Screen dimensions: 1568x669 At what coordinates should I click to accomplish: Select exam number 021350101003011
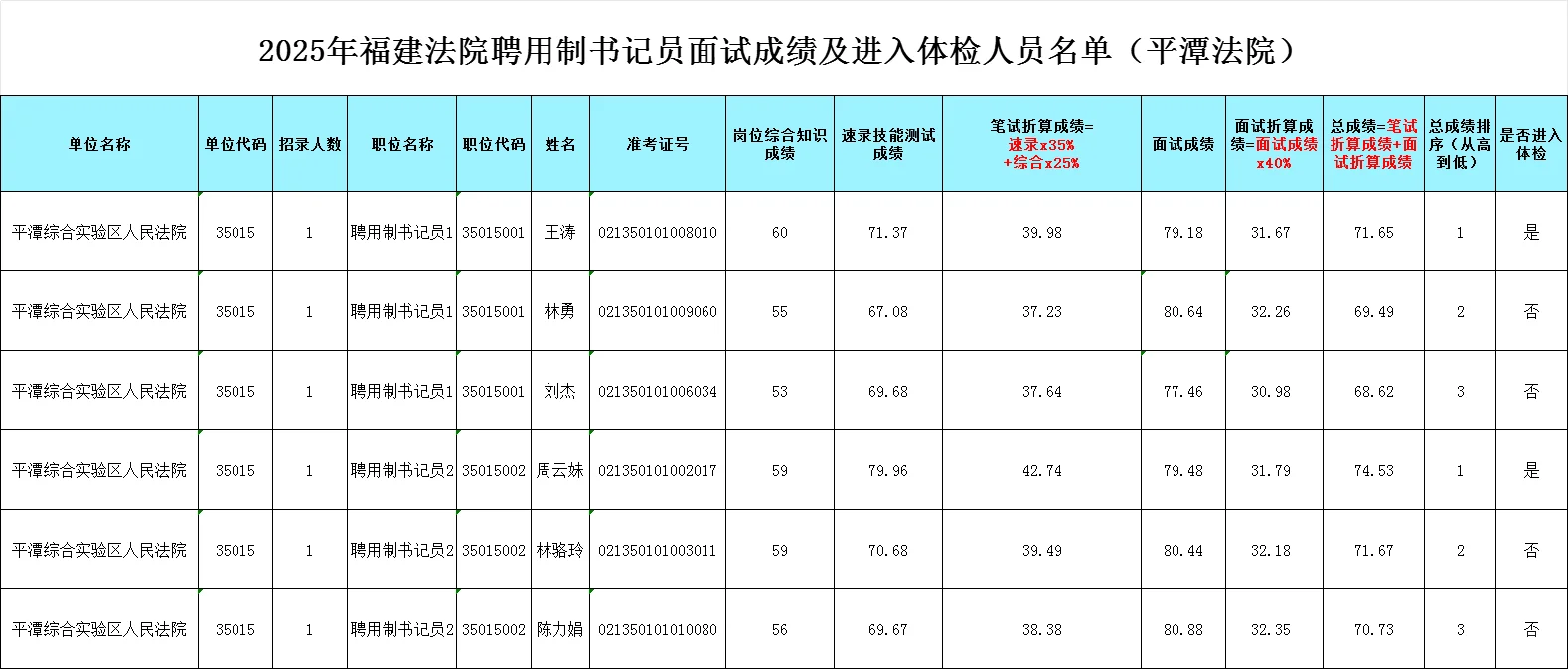pos(658,550)
